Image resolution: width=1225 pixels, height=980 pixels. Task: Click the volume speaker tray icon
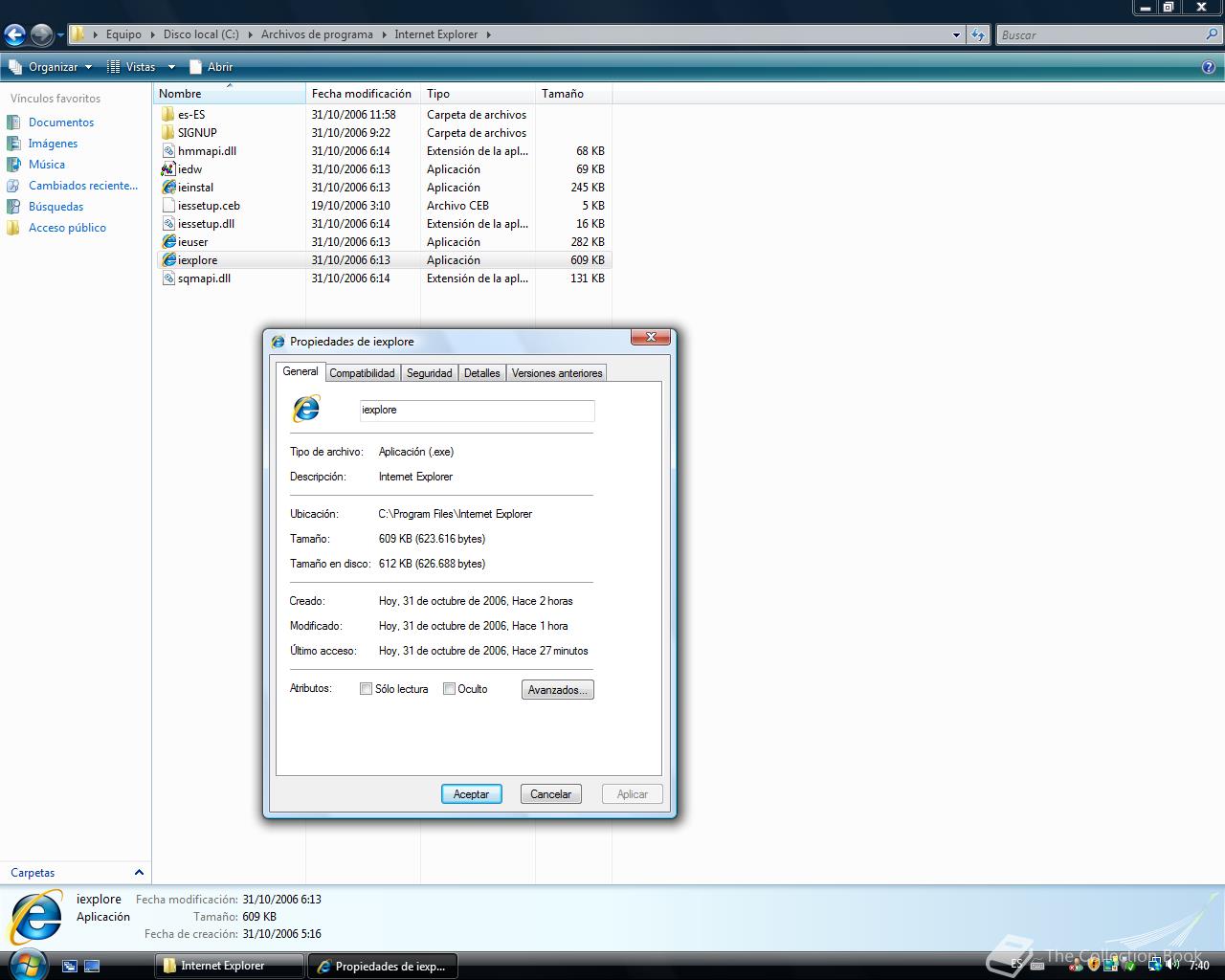click(1172, 966)
